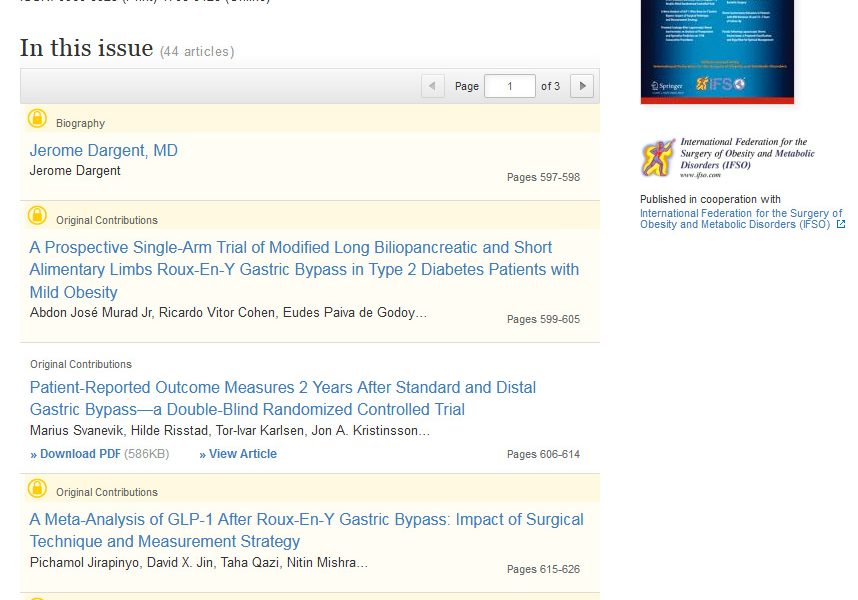Click the external link icon after IFSO link
The width and height of the screenshot is (858, 600).
840,225
